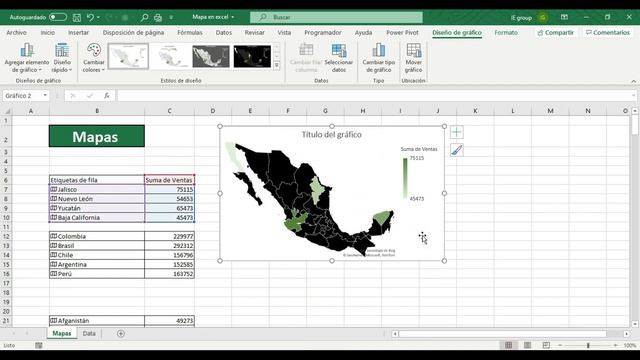This screenshot has width=640, height=360.
Task: Add a new sheet with the plus button
Action: (121, 333)
